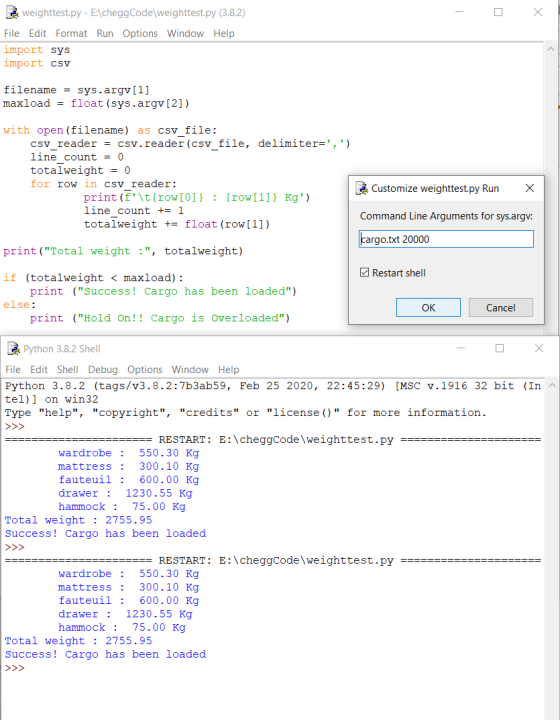Open the Window menu in the editor window
Viewport: 560px width, 720px height.
point(185,34)
